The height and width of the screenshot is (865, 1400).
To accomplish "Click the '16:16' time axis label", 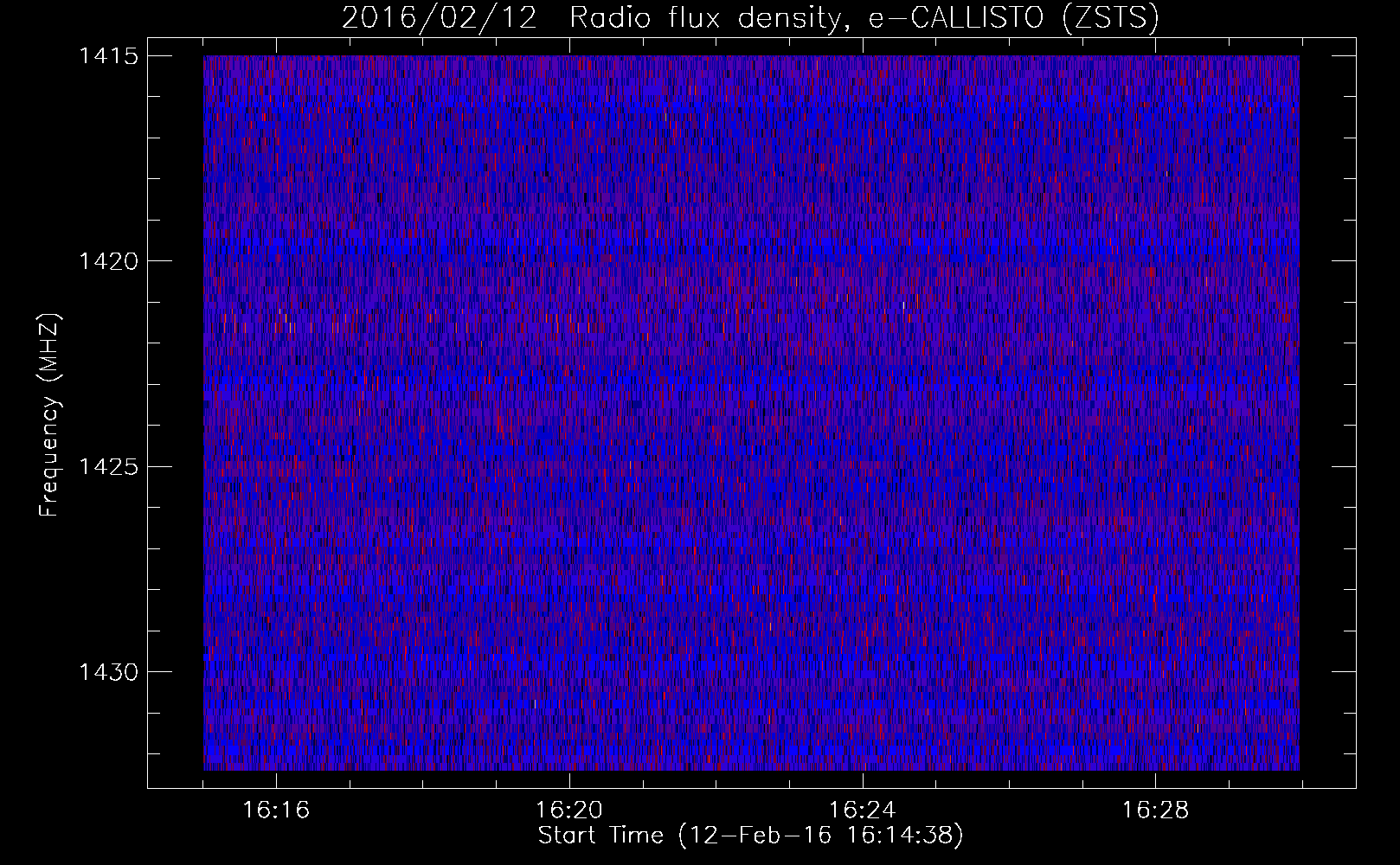I will [276, 811].
